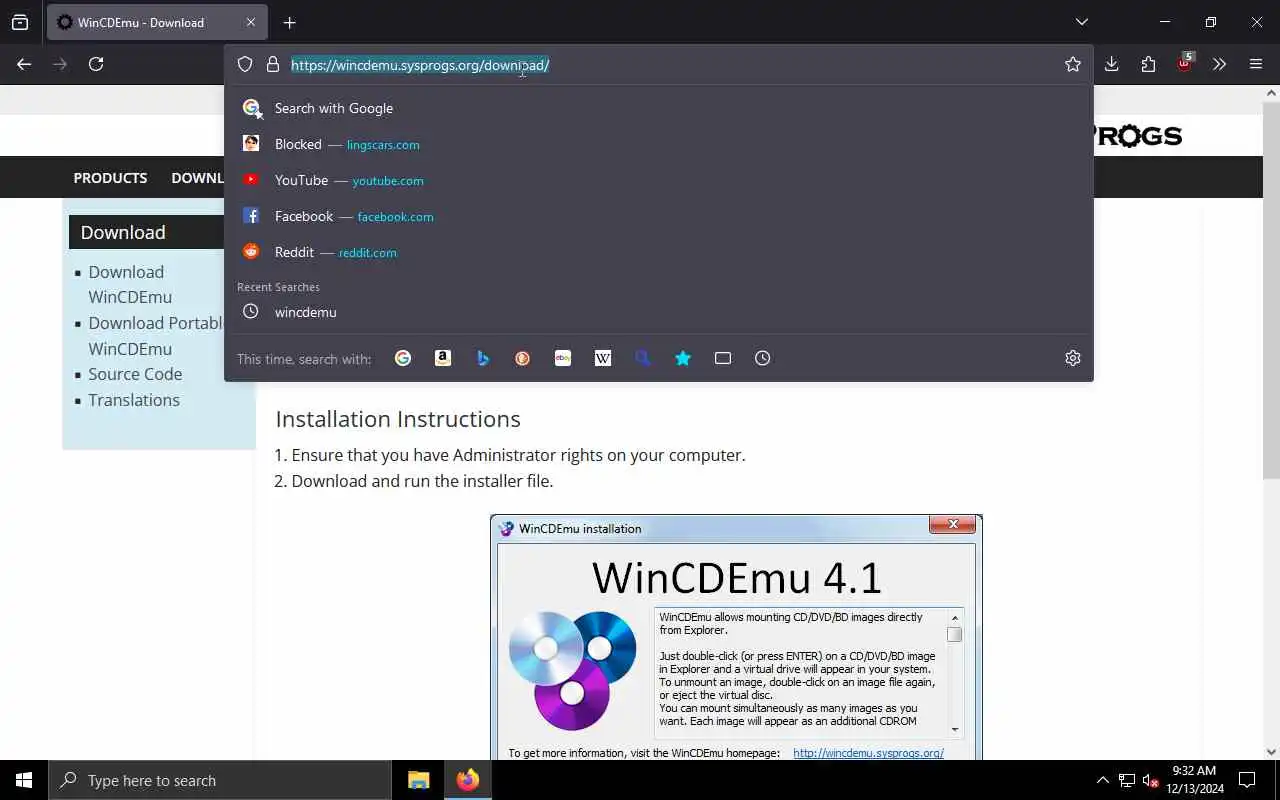
Task: Open the Firefox application menu
Action: (x=1256, y=64)
